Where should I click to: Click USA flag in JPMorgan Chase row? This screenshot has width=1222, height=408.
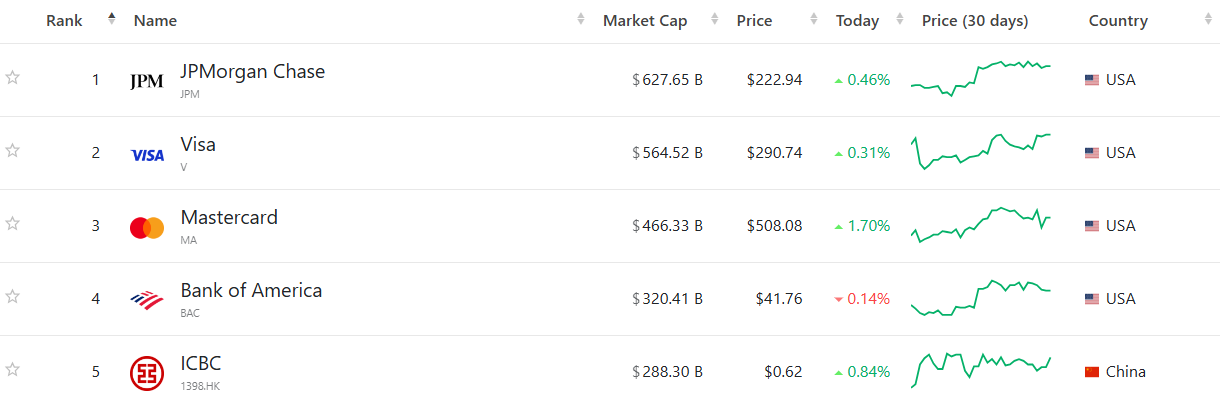[1092, 80]
